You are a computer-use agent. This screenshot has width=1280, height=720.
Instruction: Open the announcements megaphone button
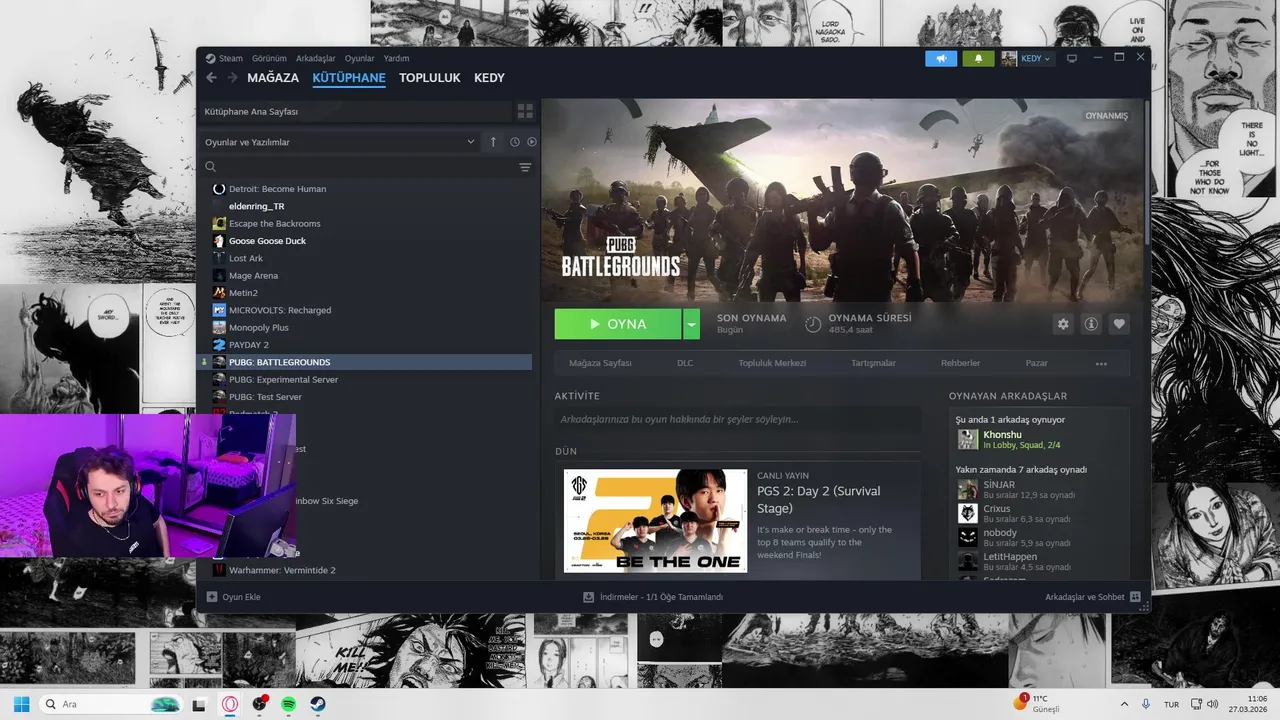tap(941, 58)
